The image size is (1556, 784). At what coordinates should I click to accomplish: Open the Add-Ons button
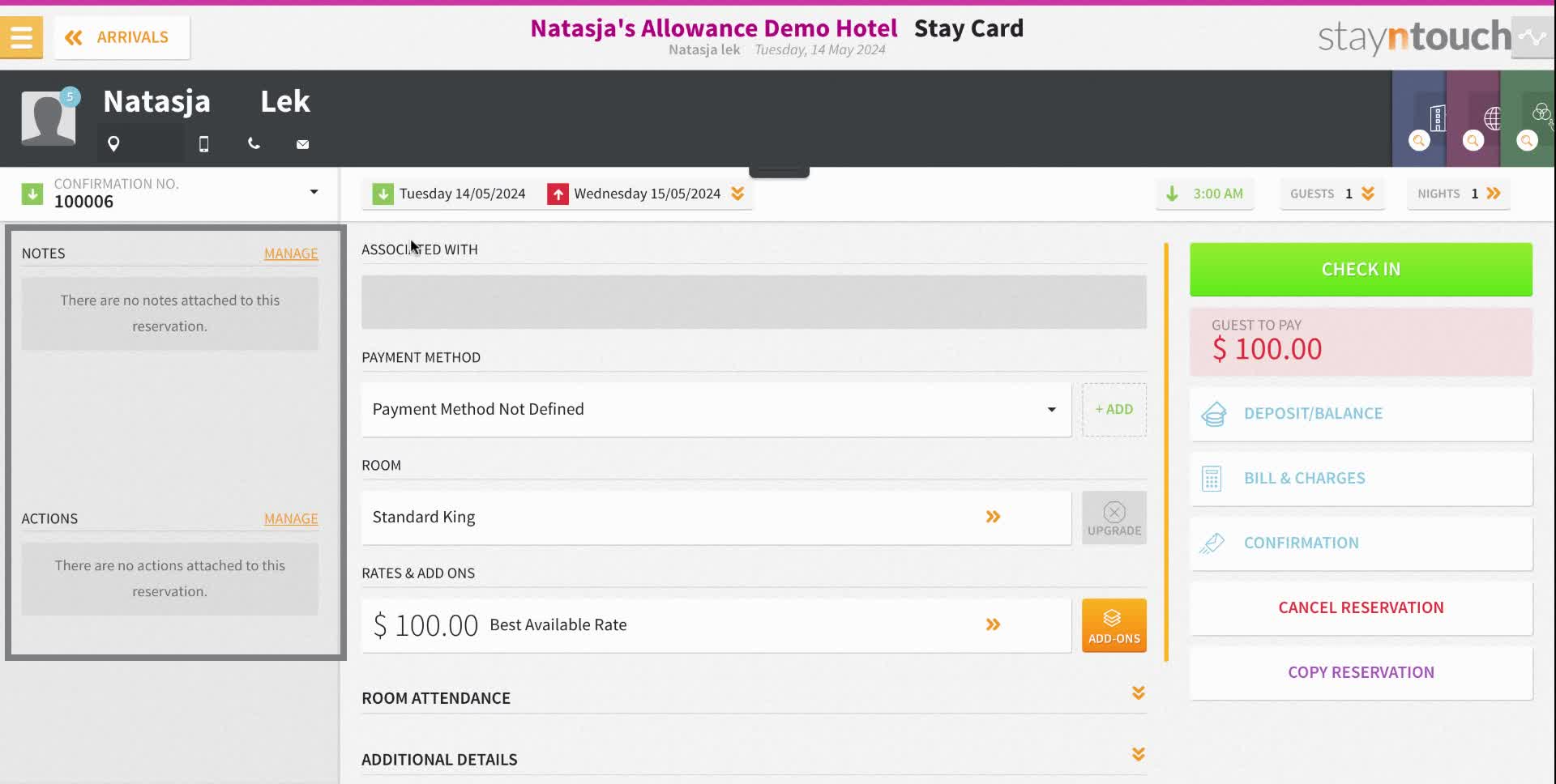1114,625
